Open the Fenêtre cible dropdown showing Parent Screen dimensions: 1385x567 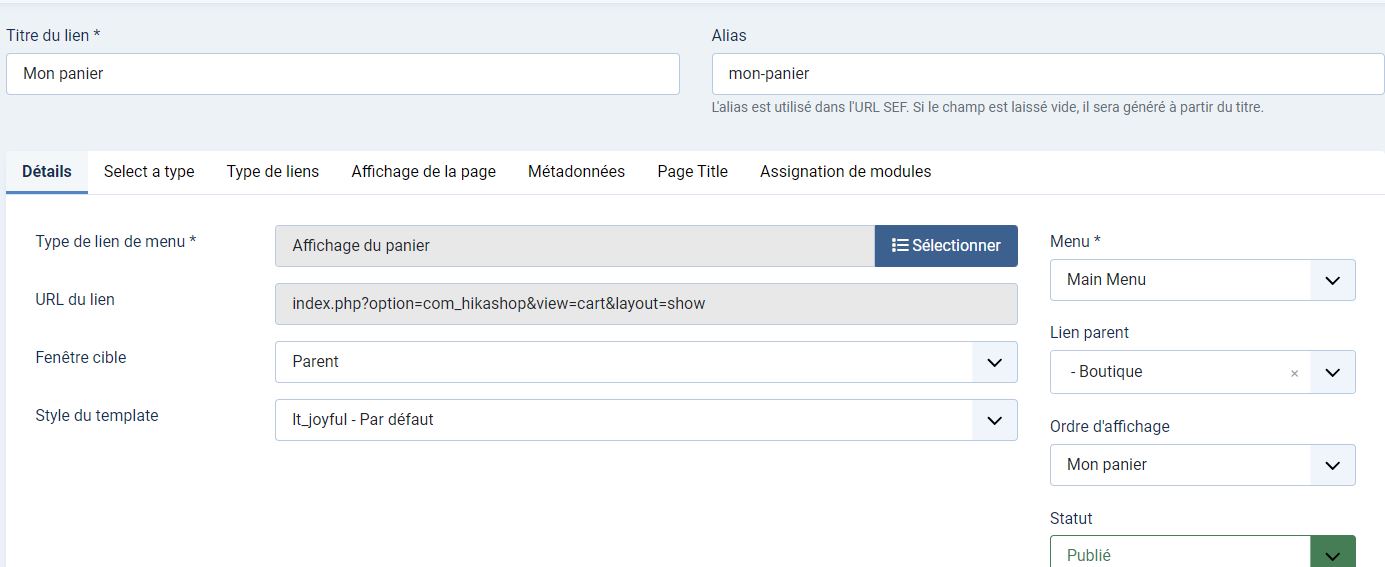tap(646, 362)
